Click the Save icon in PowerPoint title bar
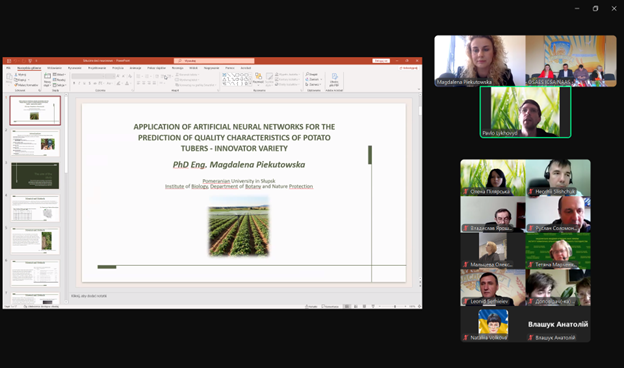 [9, 61]
